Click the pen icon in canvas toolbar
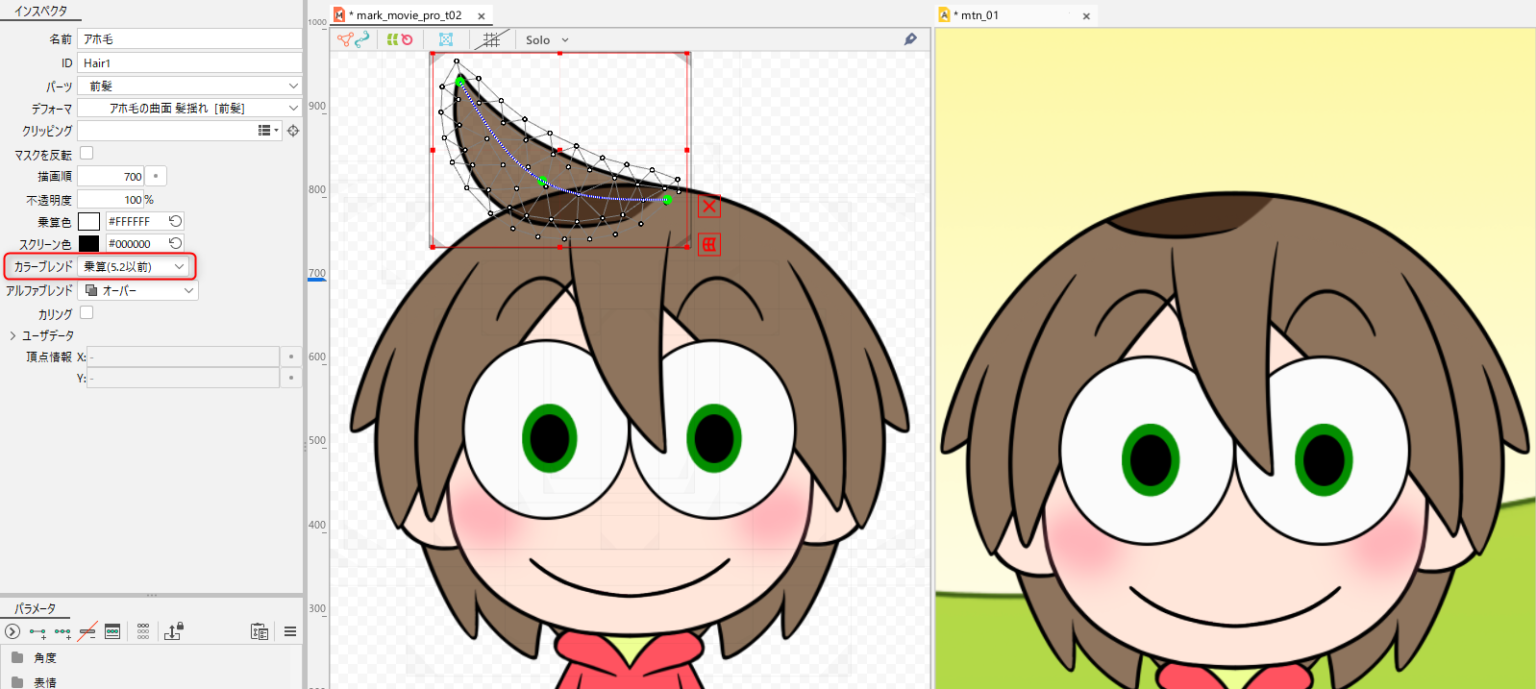This screenshot has width=1536, height=689. [x=910, y=39]
